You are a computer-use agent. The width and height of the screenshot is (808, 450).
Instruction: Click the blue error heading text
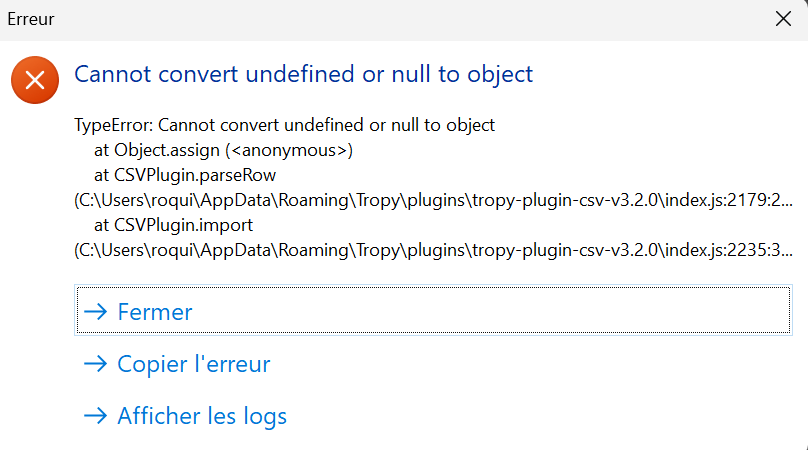(x=304, y=74)
